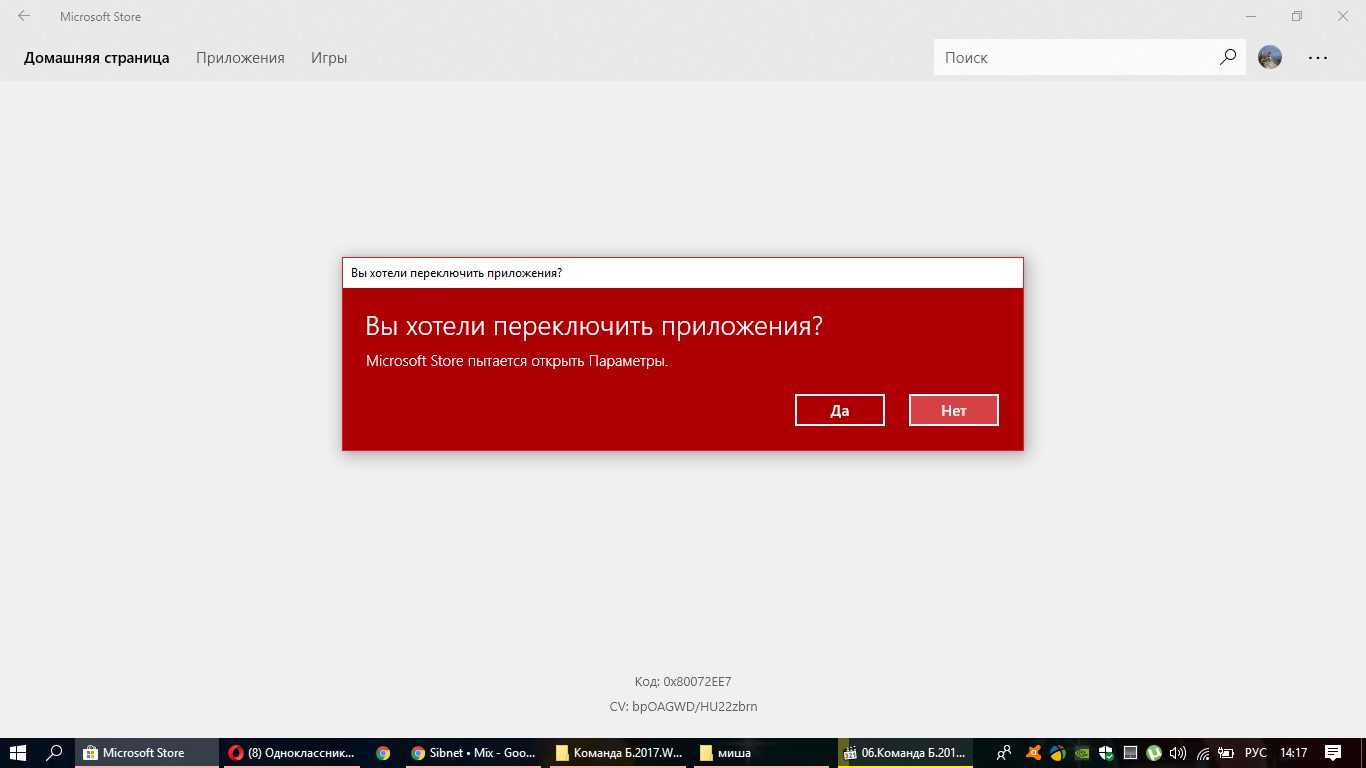
Task: Switch to the Приложения tab
Action: (x=240, y=58)
